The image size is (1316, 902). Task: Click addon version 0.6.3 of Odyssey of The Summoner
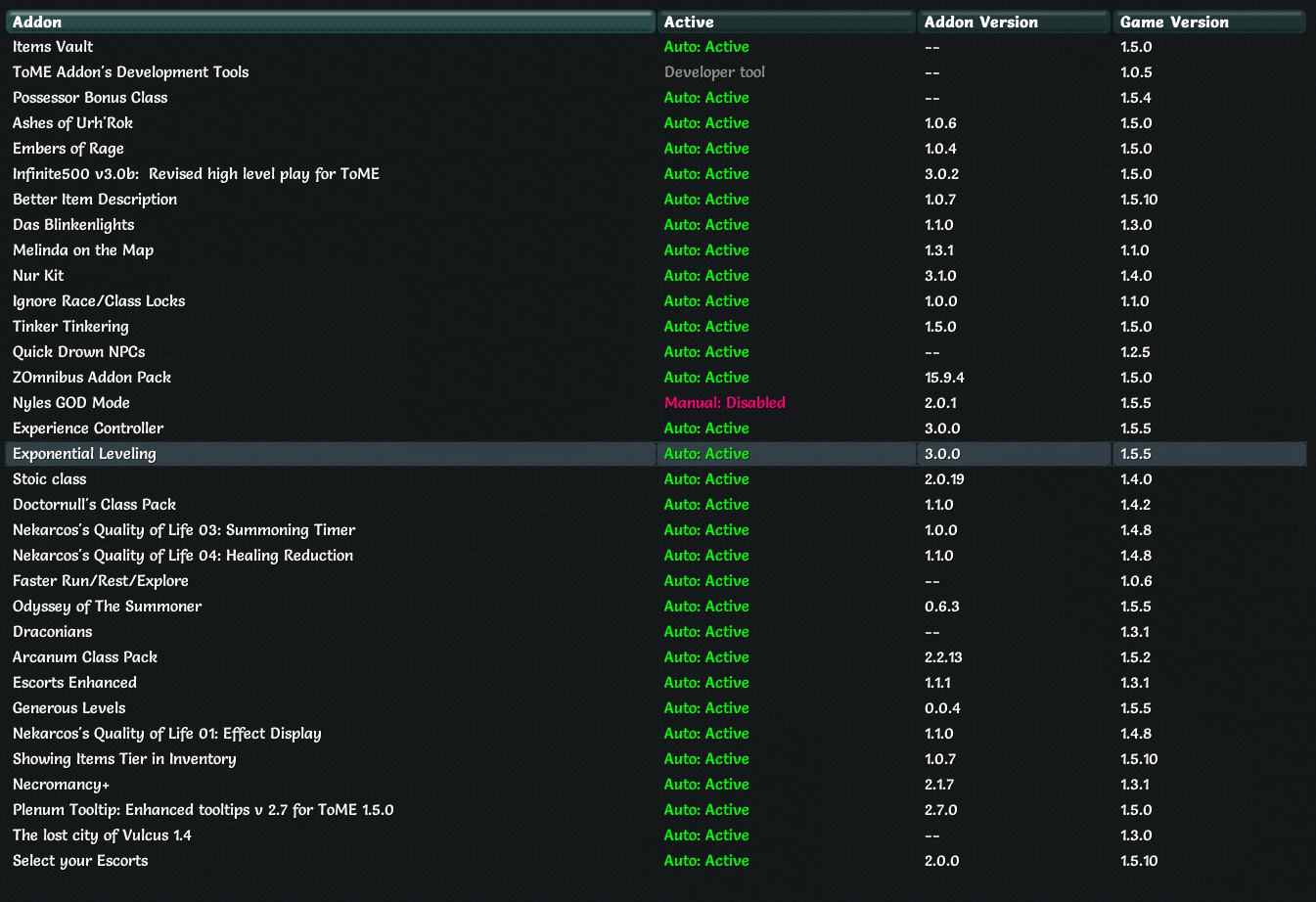[x=942, y=607]
